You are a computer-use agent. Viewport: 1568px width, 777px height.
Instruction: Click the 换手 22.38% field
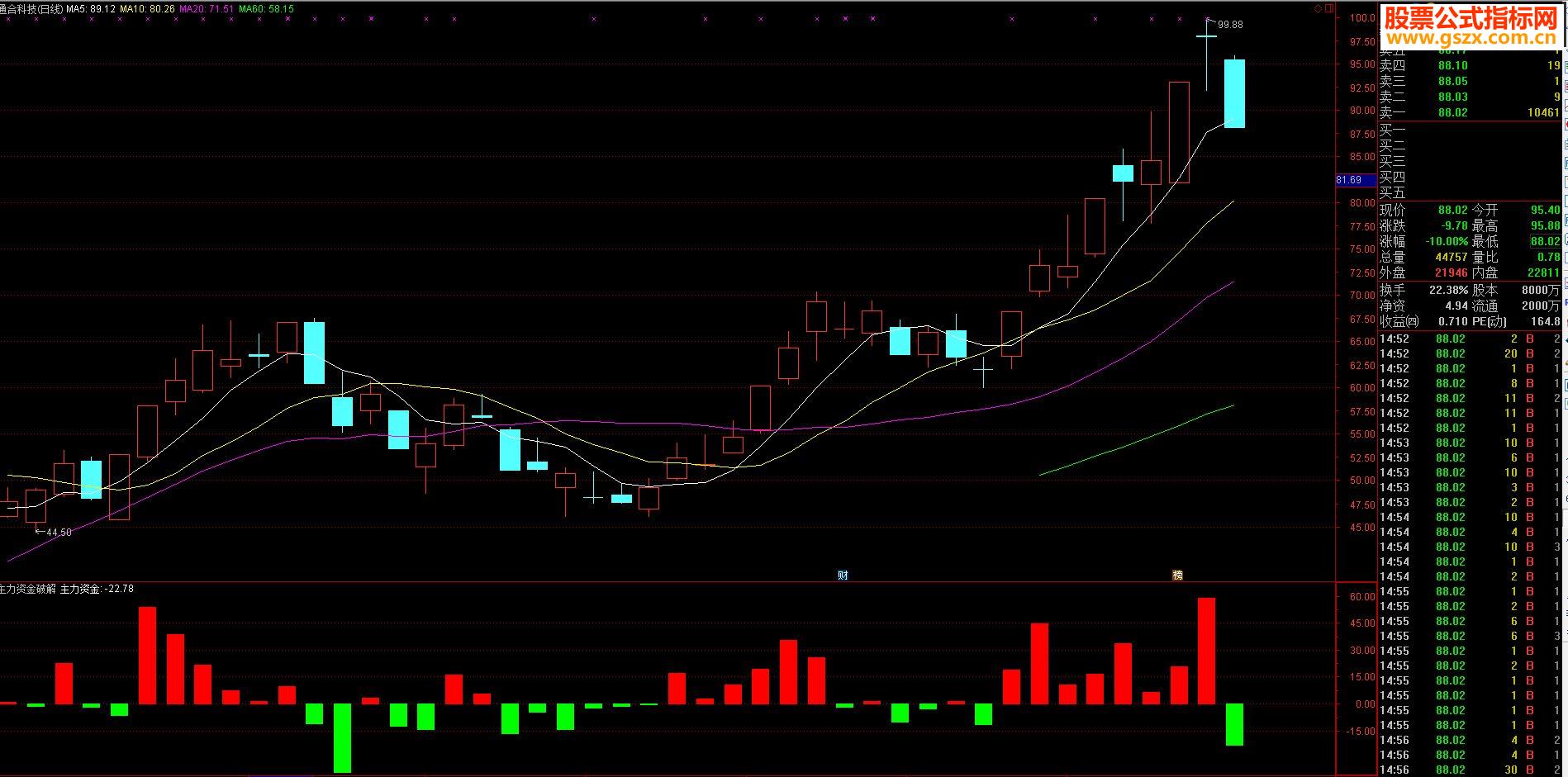pyautogui.click(x=1424, y=291)
